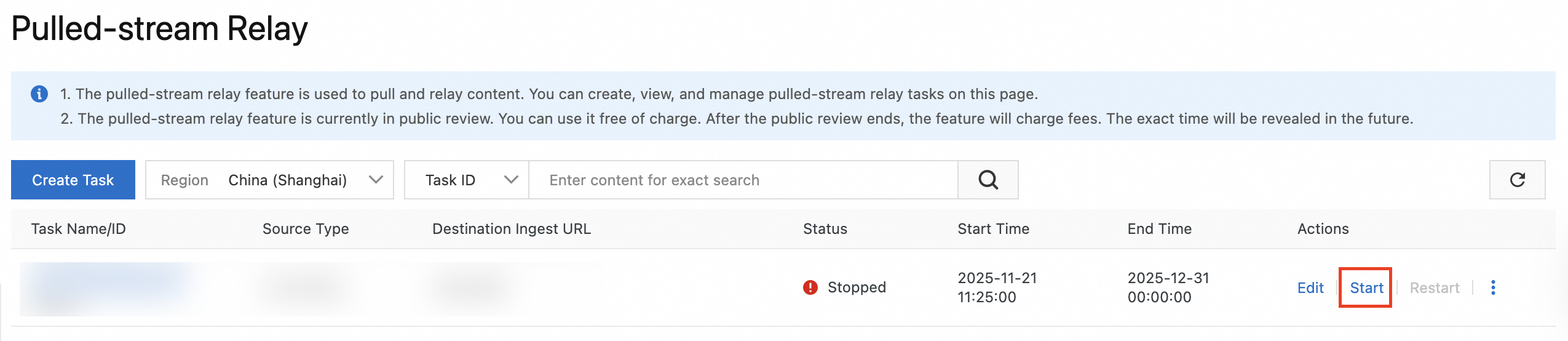Refresh the relay task list

click(x=1516, y=180)
